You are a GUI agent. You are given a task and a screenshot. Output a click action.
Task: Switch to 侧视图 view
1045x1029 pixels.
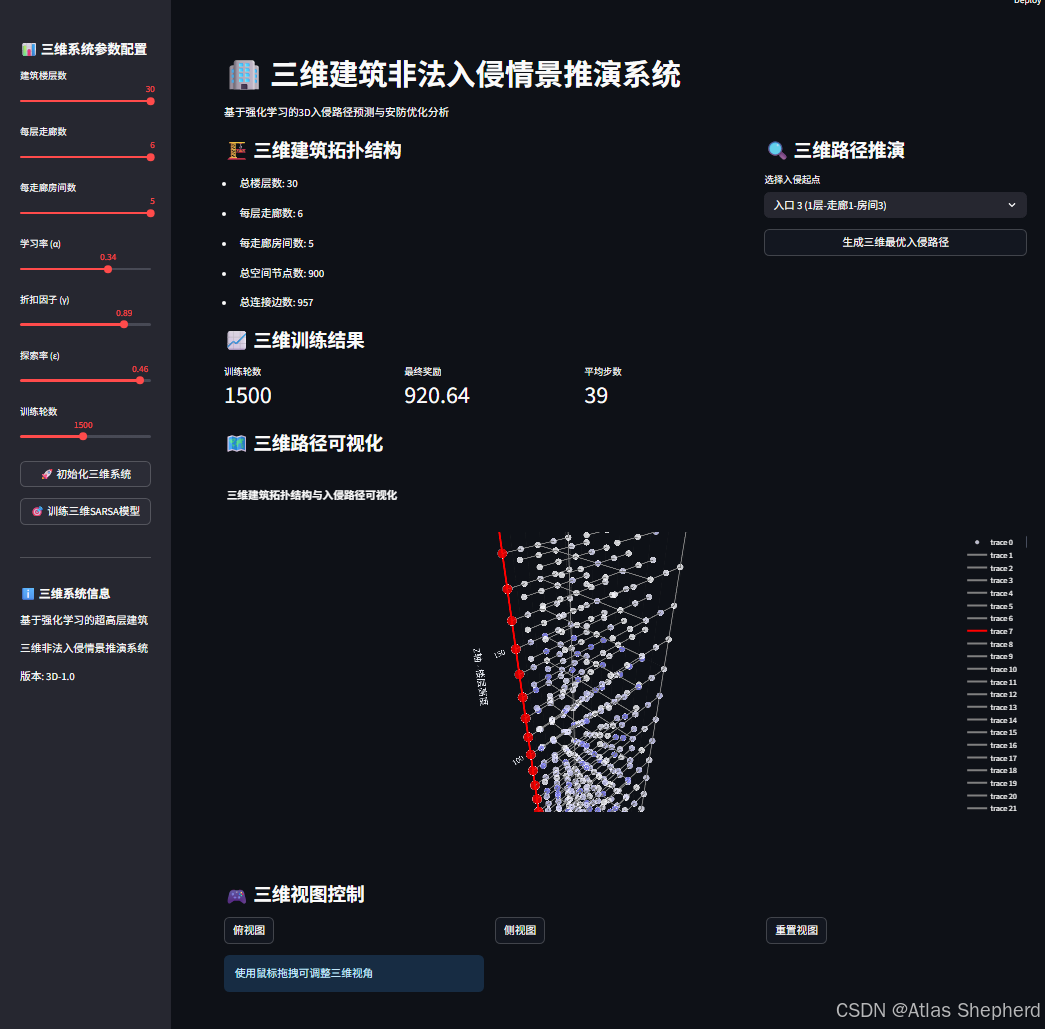pyautogui.click(x=520, y=930)
